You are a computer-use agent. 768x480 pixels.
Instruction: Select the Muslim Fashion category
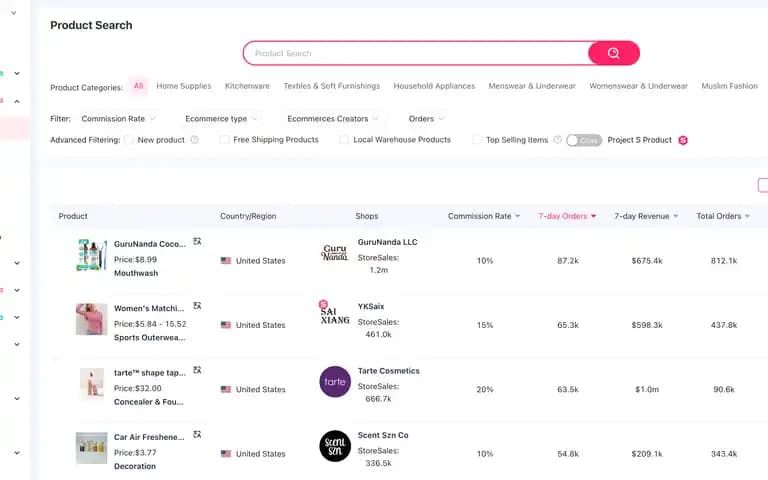tap(729, 86)
